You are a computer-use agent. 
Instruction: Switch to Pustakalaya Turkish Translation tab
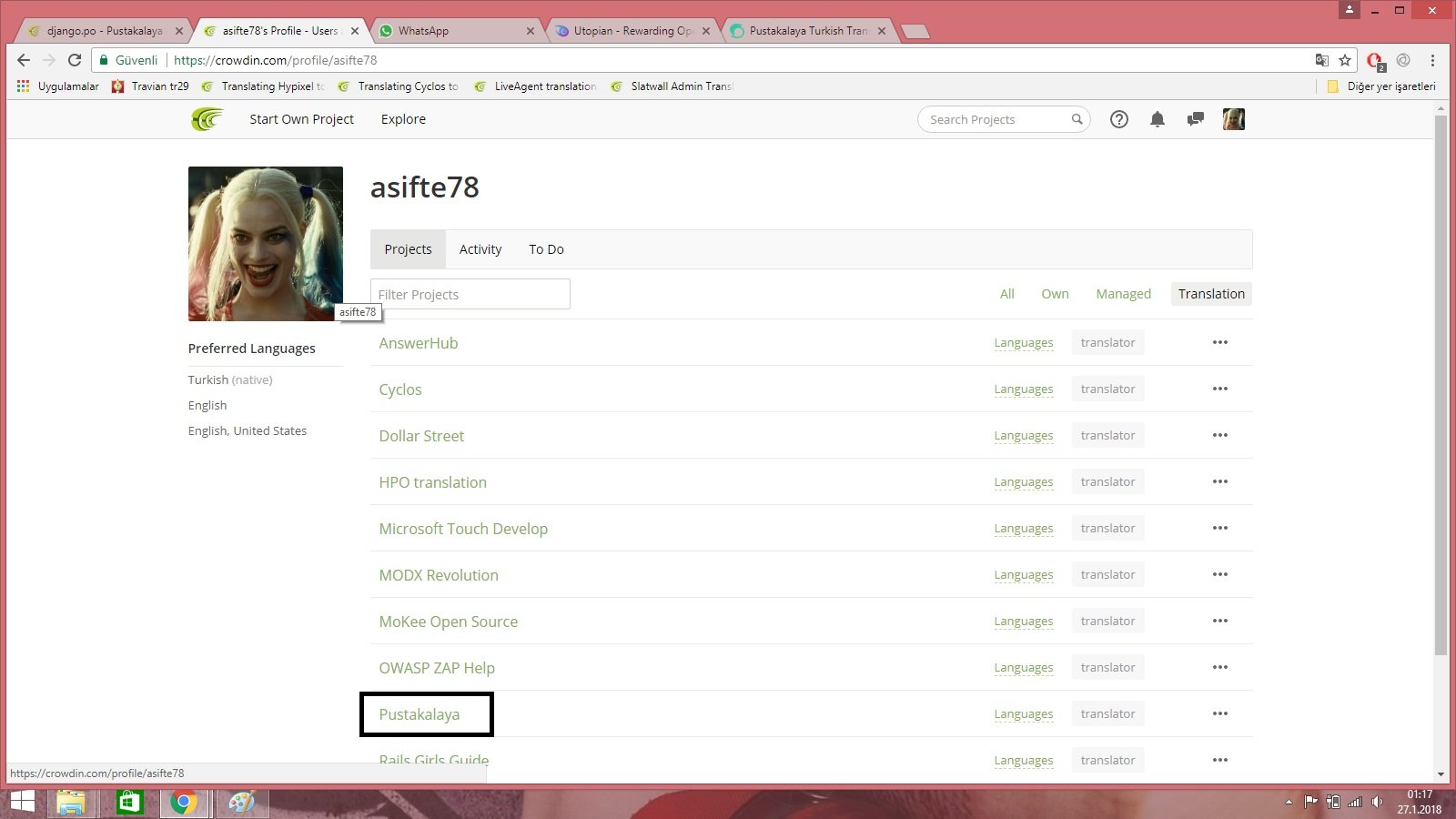click(808, 31)
